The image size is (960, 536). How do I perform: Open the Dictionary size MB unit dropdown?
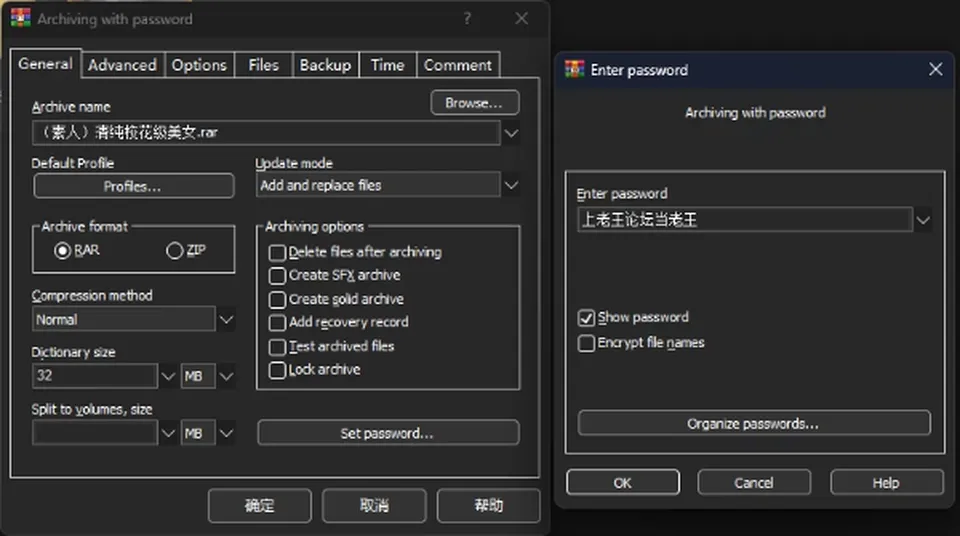[226, 376]
